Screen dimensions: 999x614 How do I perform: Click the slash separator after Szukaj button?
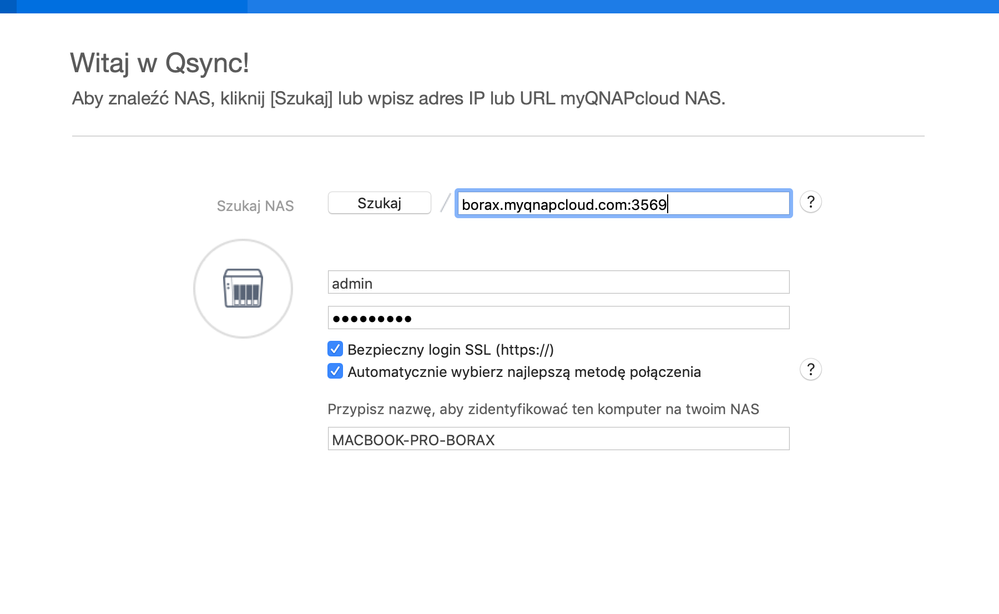pos(445,204)
